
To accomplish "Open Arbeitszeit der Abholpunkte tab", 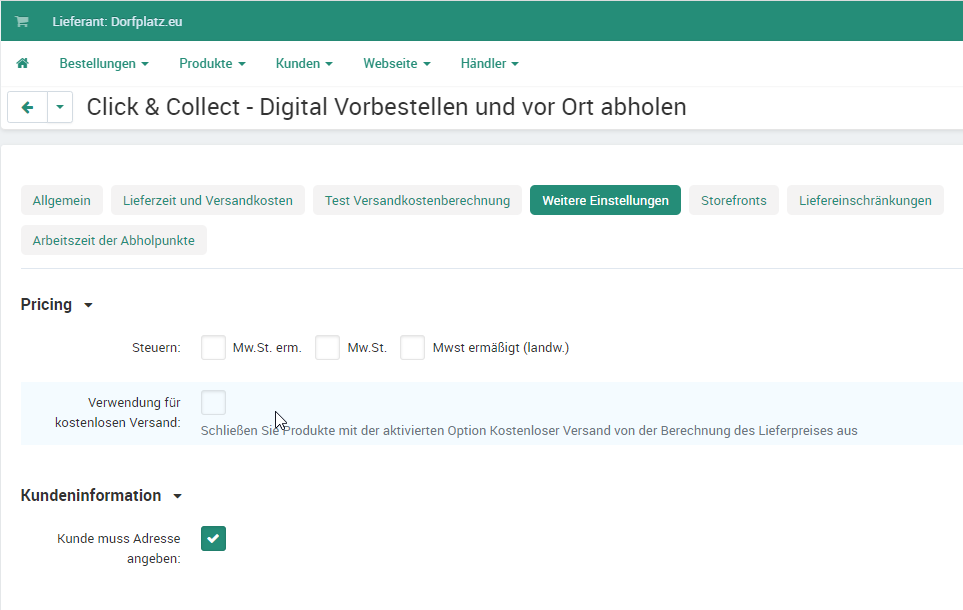I will click(114, 240).
